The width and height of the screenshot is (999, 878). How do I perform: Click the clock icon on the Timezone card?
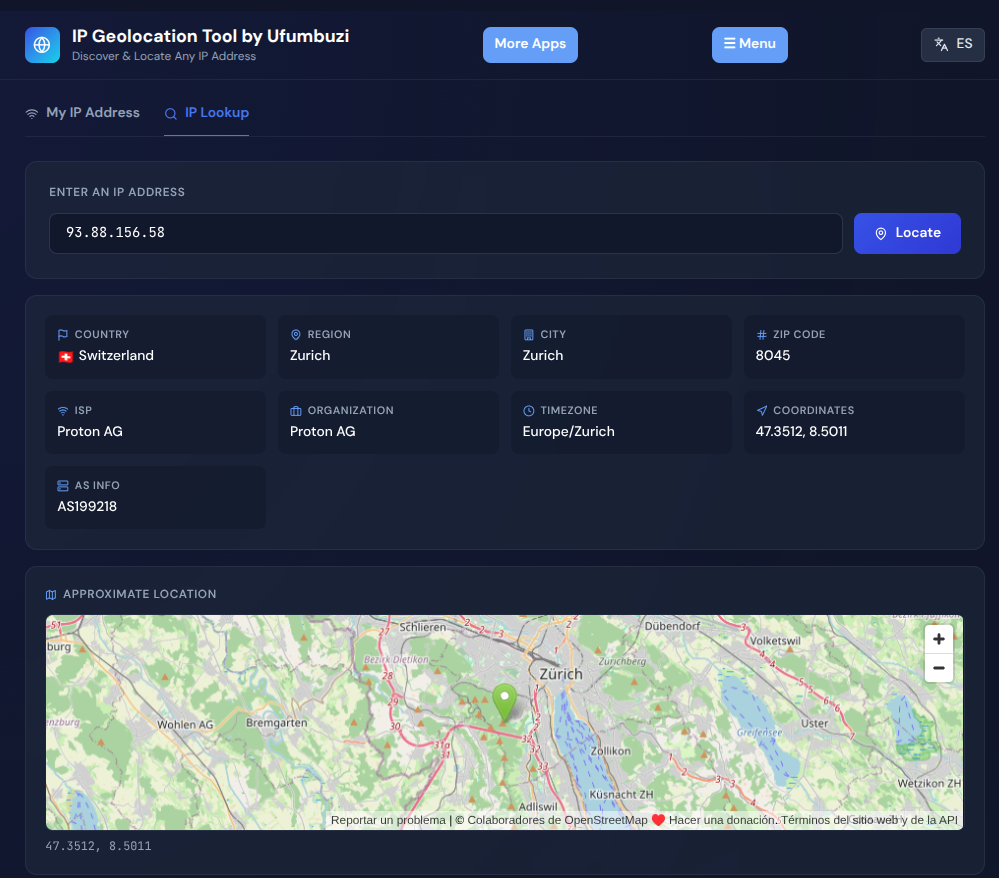(527, 410)
